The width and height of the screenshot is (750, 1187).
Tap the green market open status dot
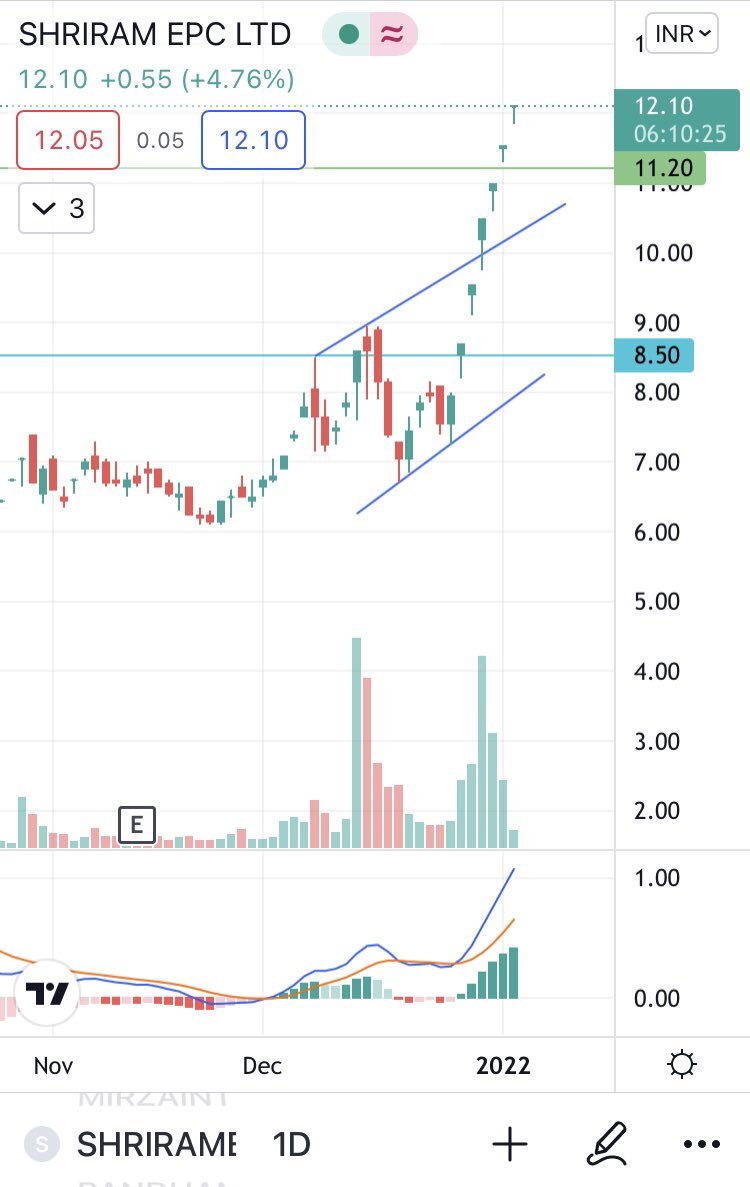349,34
